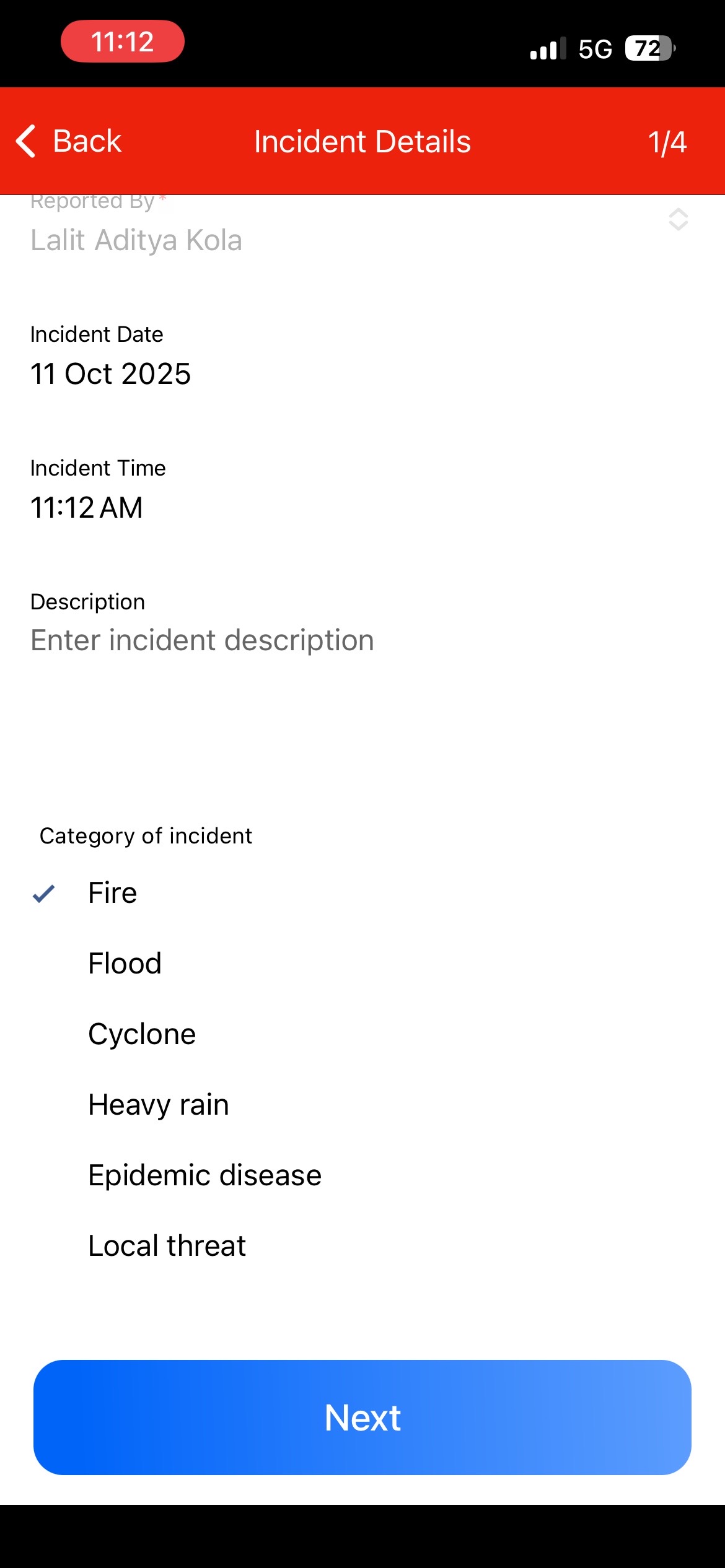Viewport: 725px width, 1568px height.
Task: Tap the 5G network indicator
Action: tap(595, 49)
